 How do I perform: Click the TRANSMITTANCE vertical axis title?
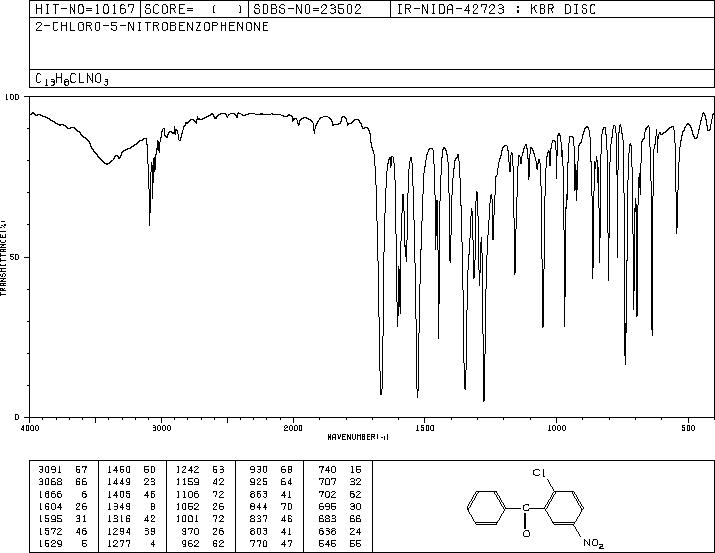click(3, 258)
